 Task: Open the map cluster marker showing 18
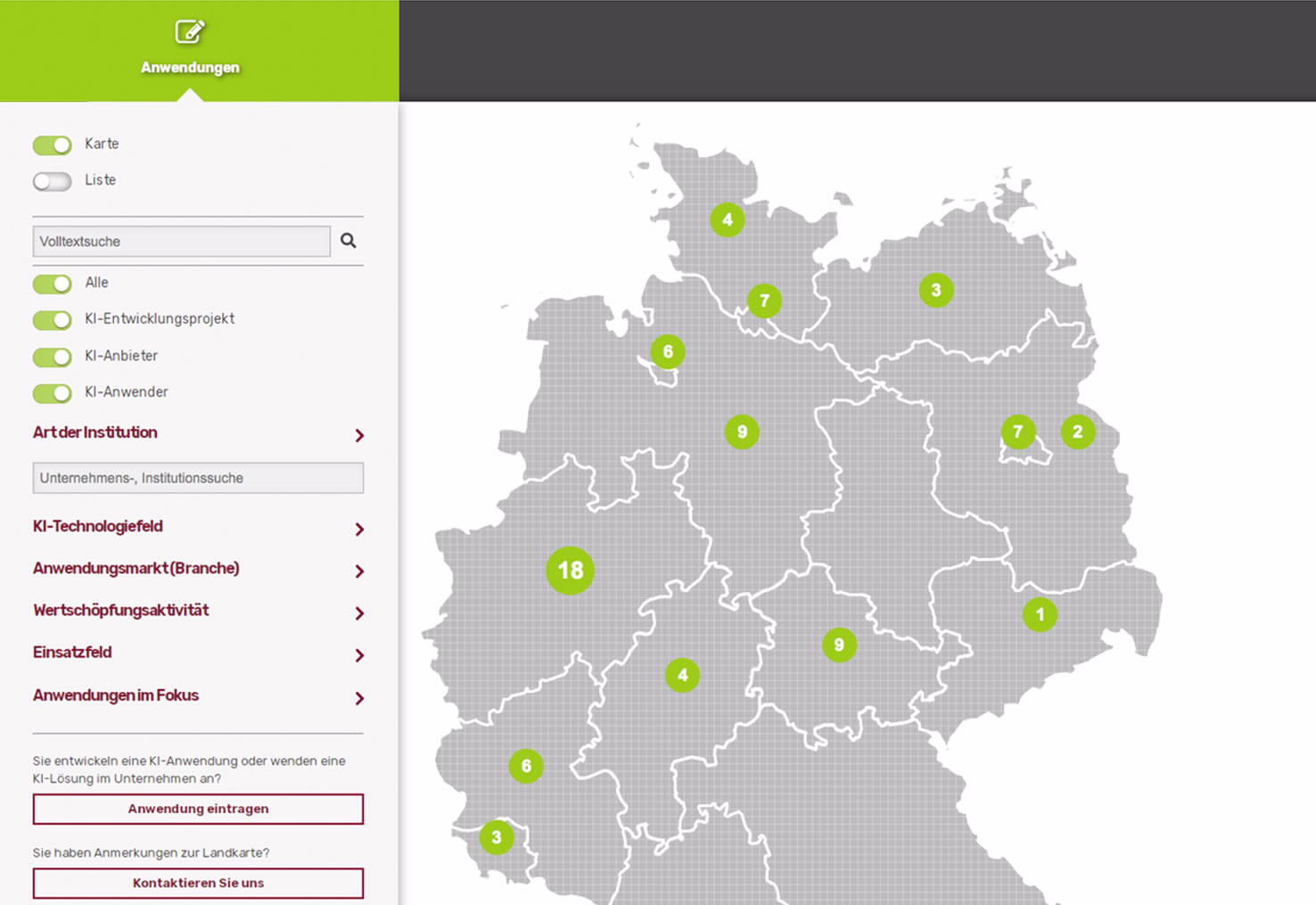(x=570, y=571)
